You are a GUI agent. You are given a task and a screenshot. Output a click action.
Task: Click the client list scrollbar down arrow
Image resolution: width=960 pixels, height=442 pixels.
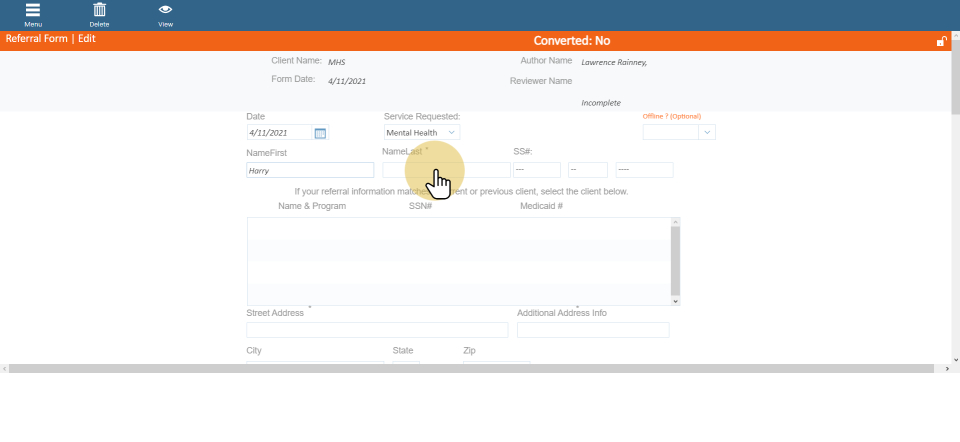click(676, 300)
